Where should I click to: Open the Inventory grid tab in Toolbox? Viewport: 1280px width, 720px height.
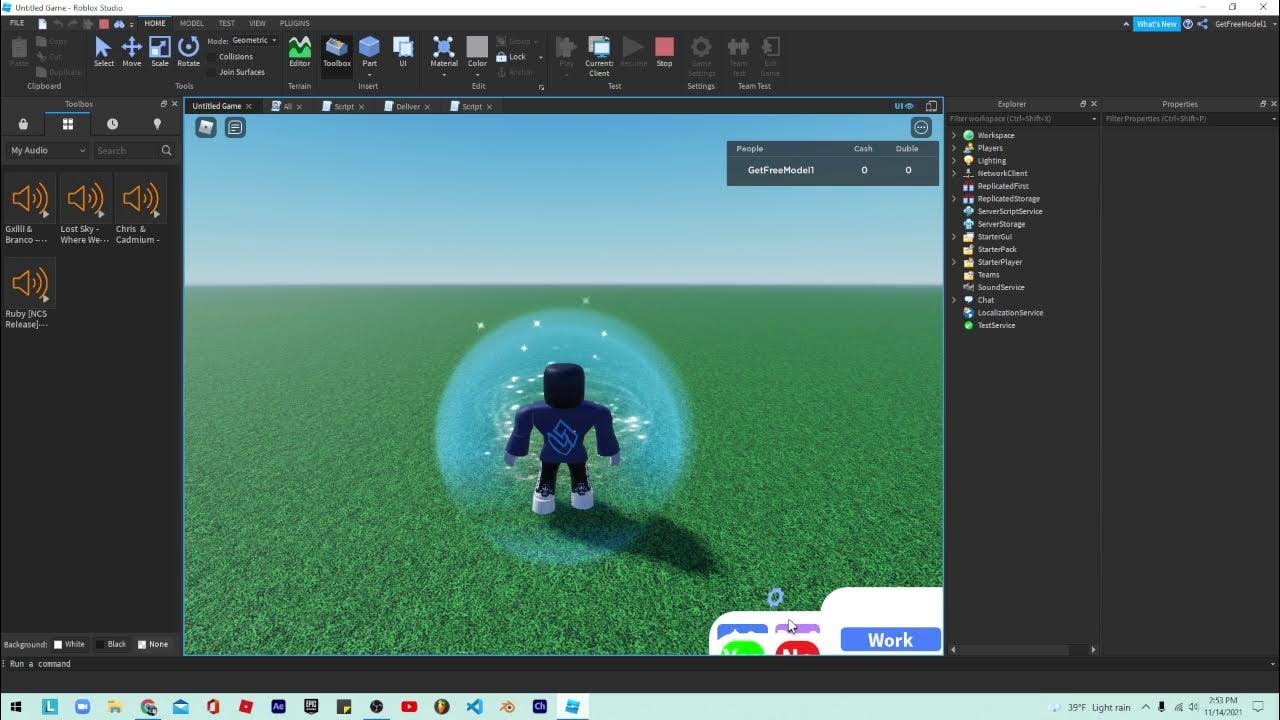pos(68,124)
